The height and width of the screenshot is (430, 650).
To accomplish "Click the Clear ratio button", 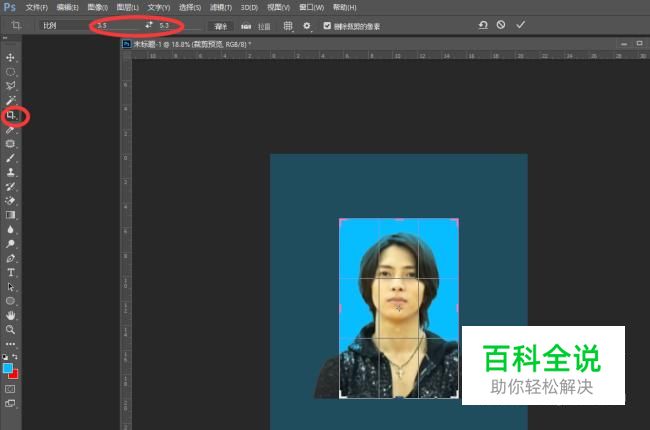I will 220,27.
